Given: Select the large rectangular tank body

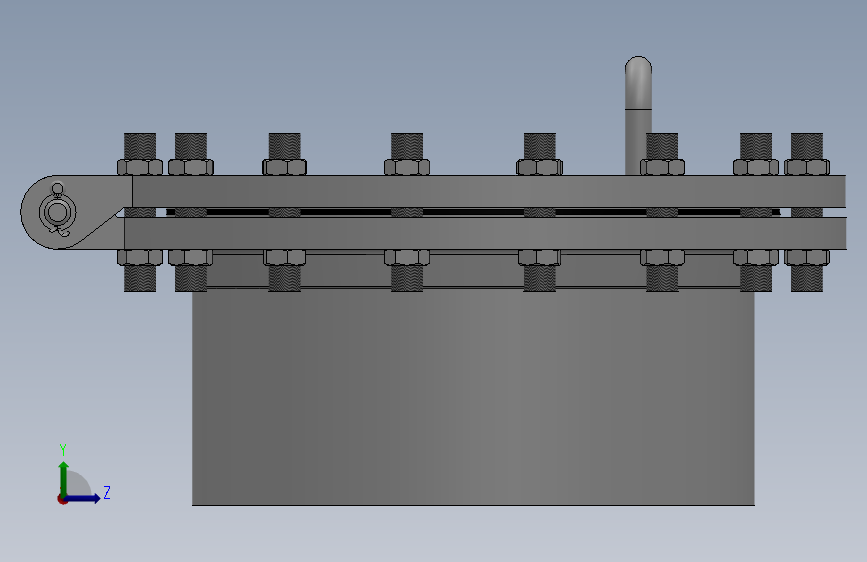Looking at the screenshot, I should click(x=473, y=396).
